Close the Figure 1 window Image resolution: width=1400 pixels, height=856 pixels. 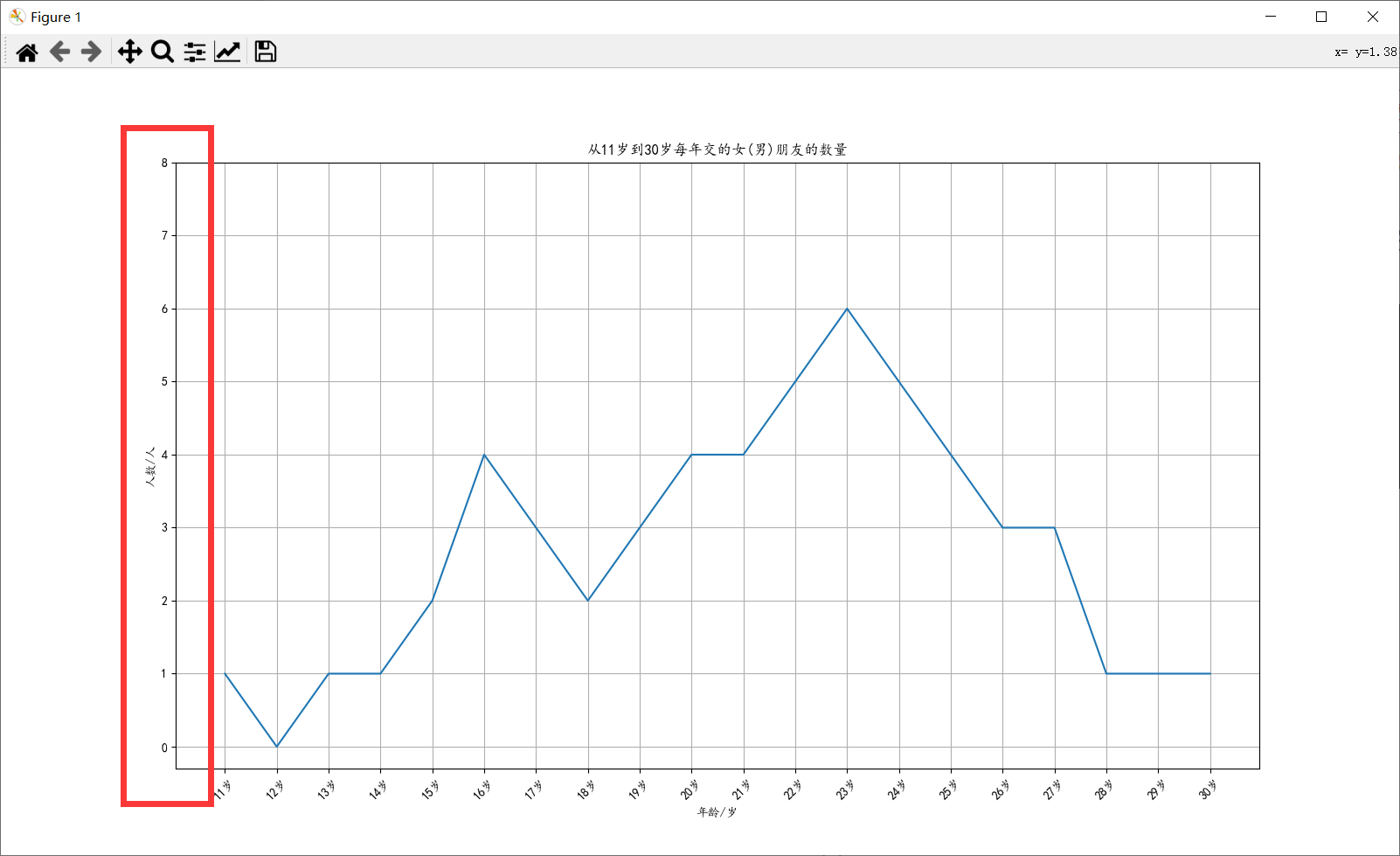[x=1373, y=17]
